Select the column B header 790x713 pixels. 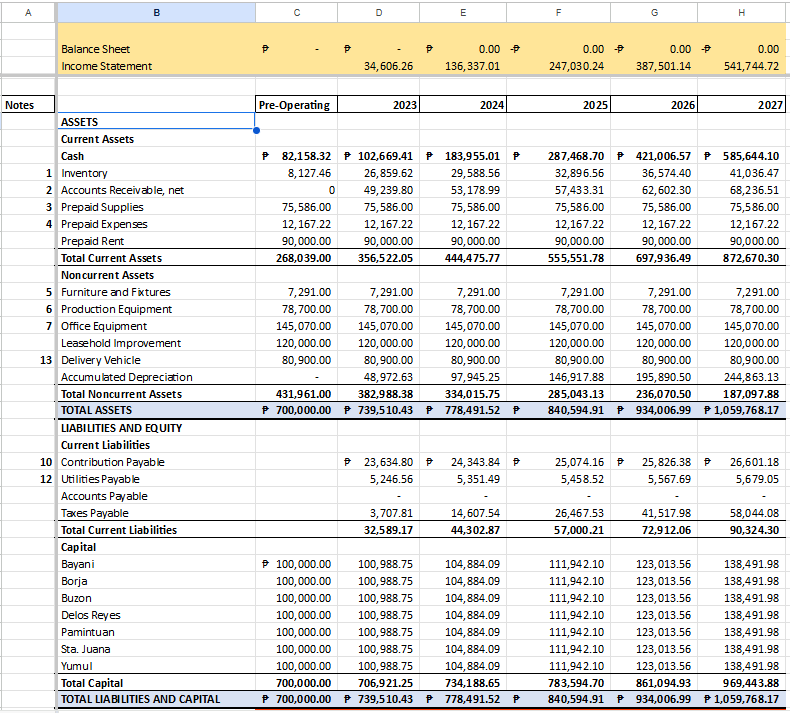coord(156,12)
